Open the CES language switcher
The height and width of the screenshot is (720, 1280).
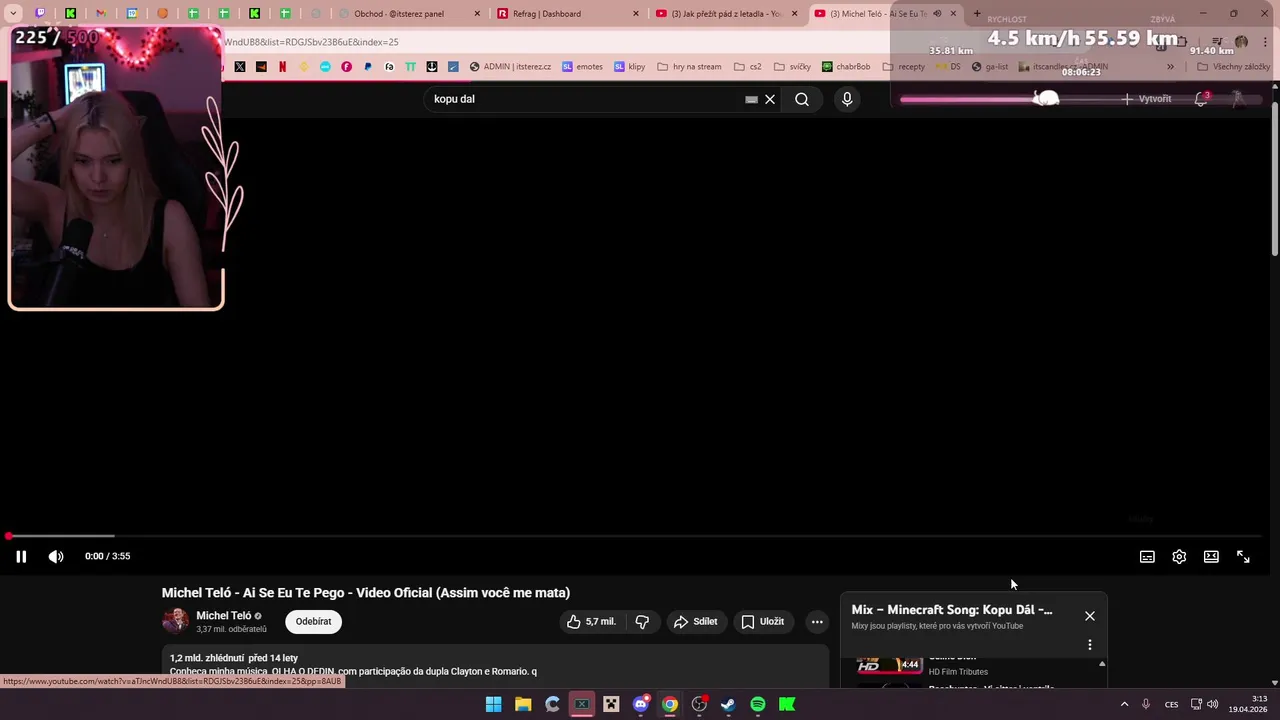tap(1171, 705)
